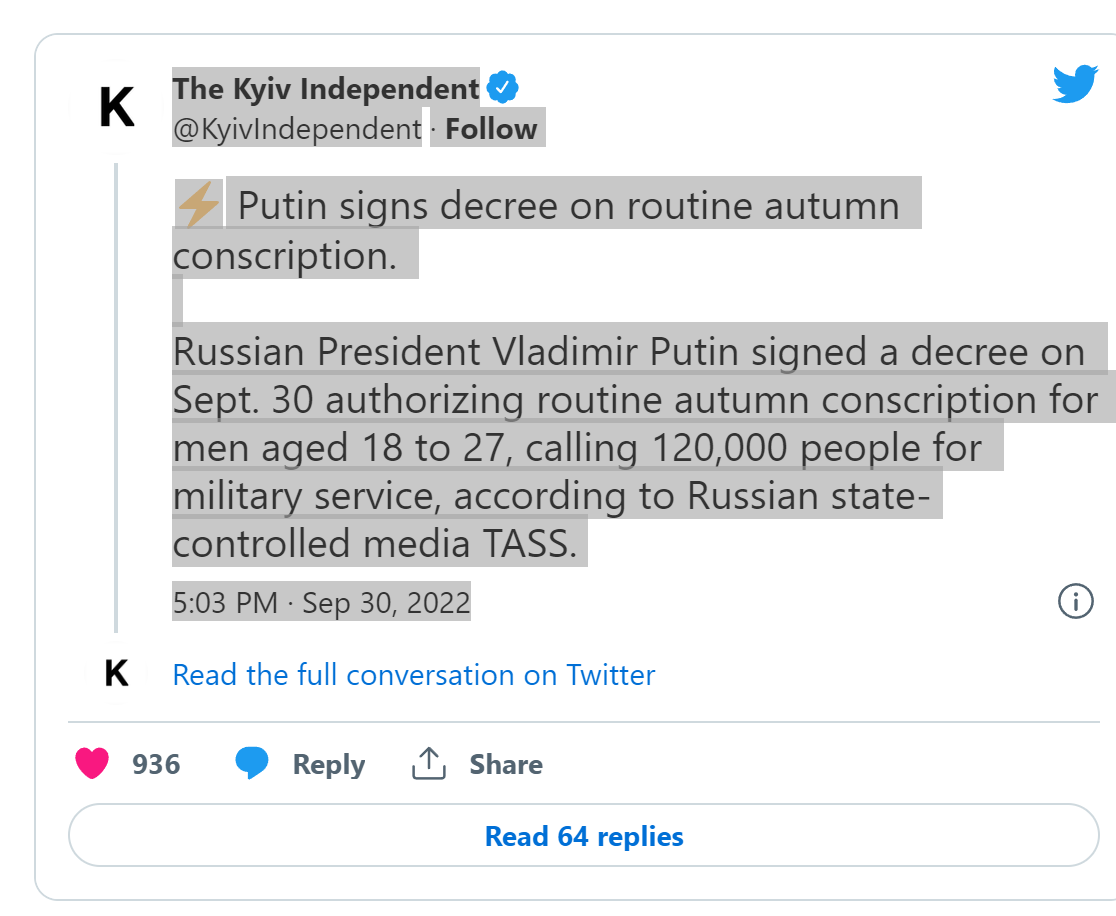This screenshot has height=916, width=1116.
Task: Click the small K avatar near conversation link
Action: [117, 674]
